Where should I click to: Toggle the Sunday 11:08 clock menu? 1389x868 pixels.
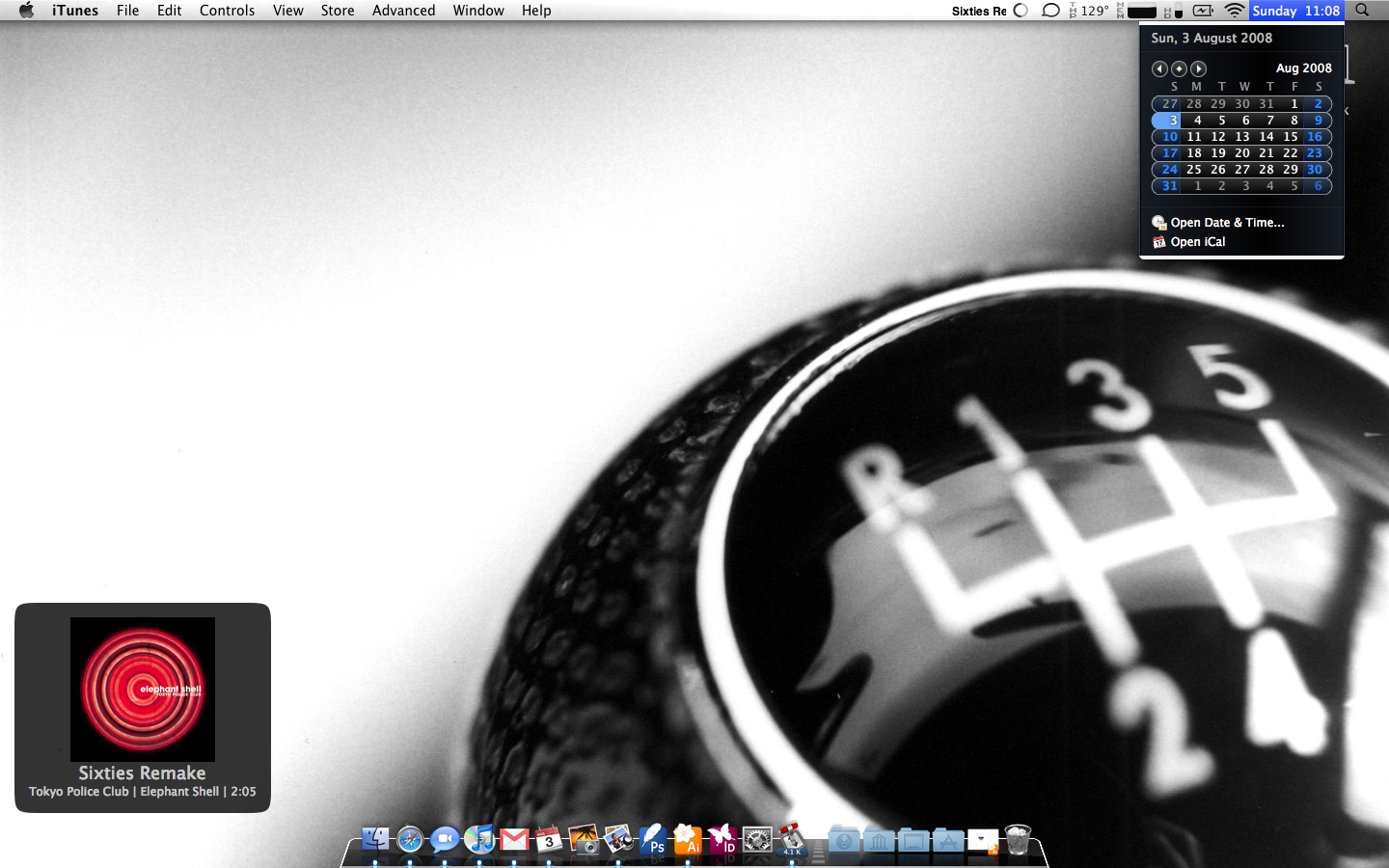tap(1296, 11)
